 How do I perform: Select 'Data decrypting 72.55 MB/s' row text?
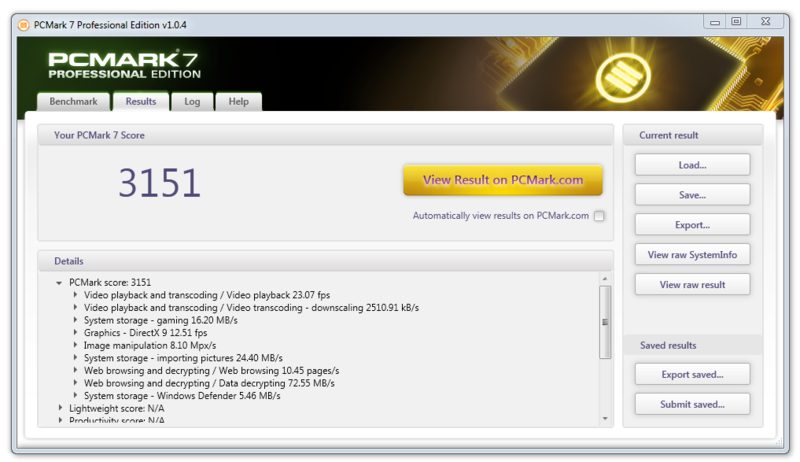(209, 383)
